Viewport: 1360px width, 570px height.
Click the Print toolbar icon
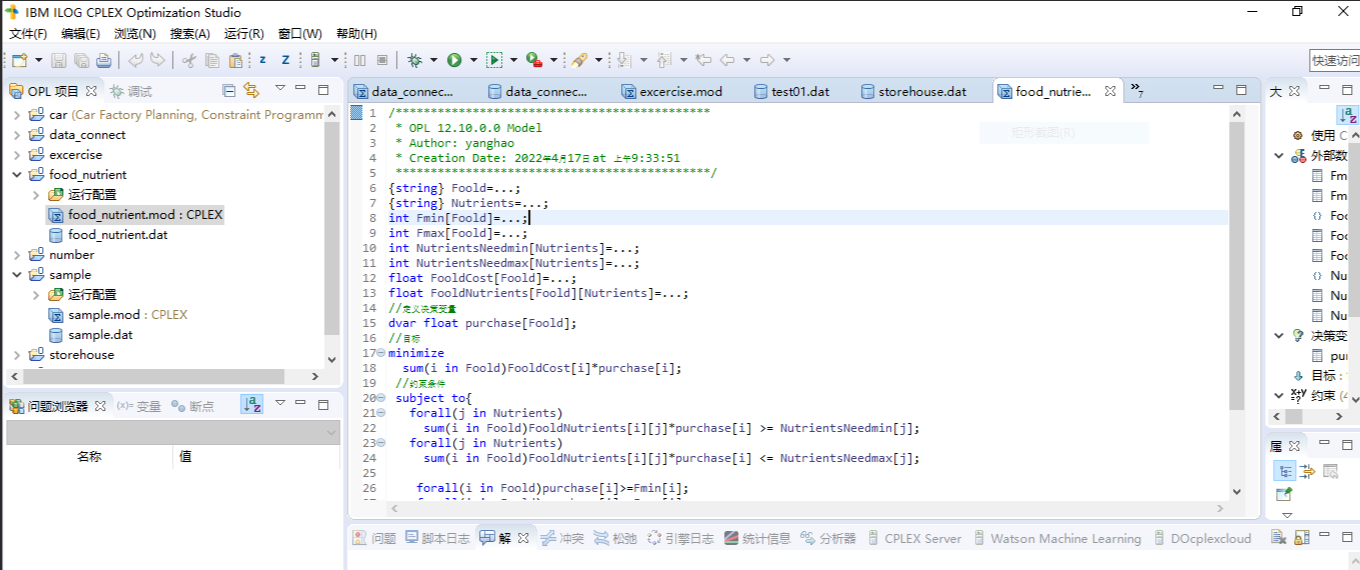click(103, 60)
